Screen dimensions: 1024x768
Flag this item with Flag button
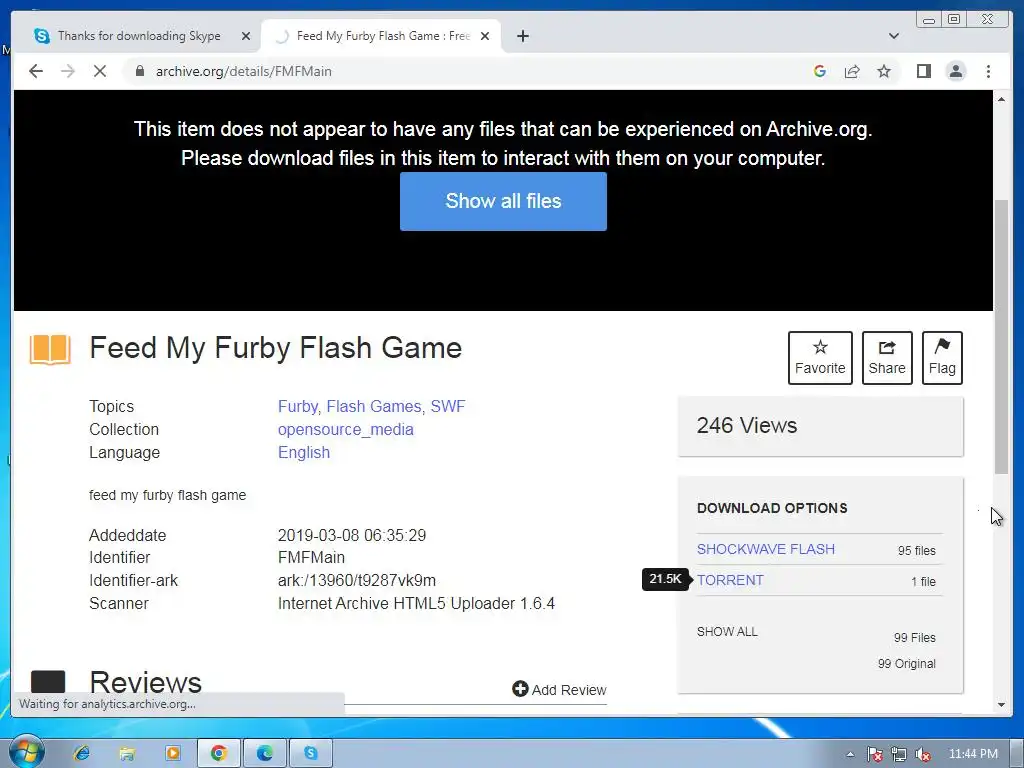(x=942, y=358)
